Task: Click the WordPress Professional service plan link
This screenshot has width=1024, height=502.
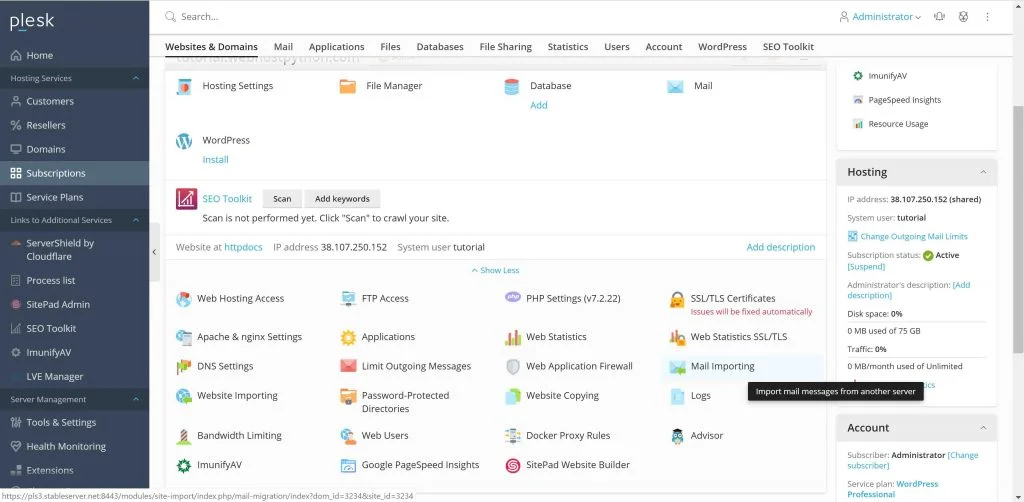Action: 893,490
